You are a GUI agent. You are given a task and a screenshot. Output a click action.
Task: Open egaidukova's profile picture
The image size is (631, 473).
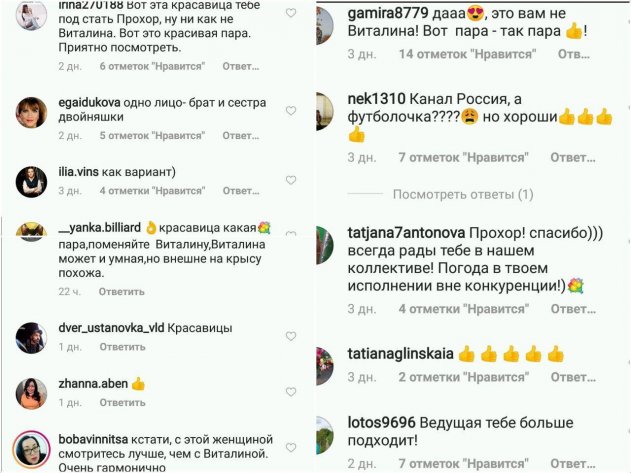31,112
